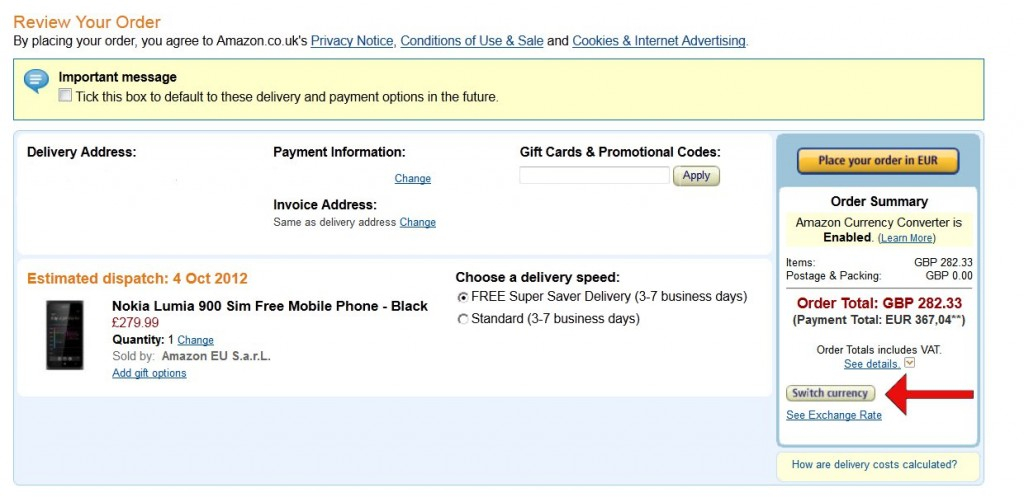
Task: Click the blue speech bubble message icon
Action: pyautogui.click(x=36, y=81)
